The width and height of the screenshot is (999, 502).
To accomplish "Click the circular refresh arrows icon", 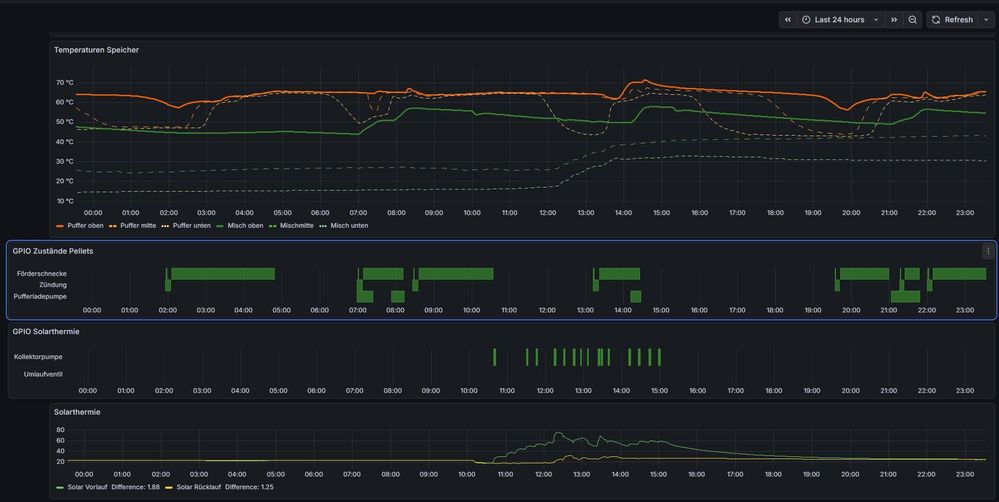I will 935,20.
